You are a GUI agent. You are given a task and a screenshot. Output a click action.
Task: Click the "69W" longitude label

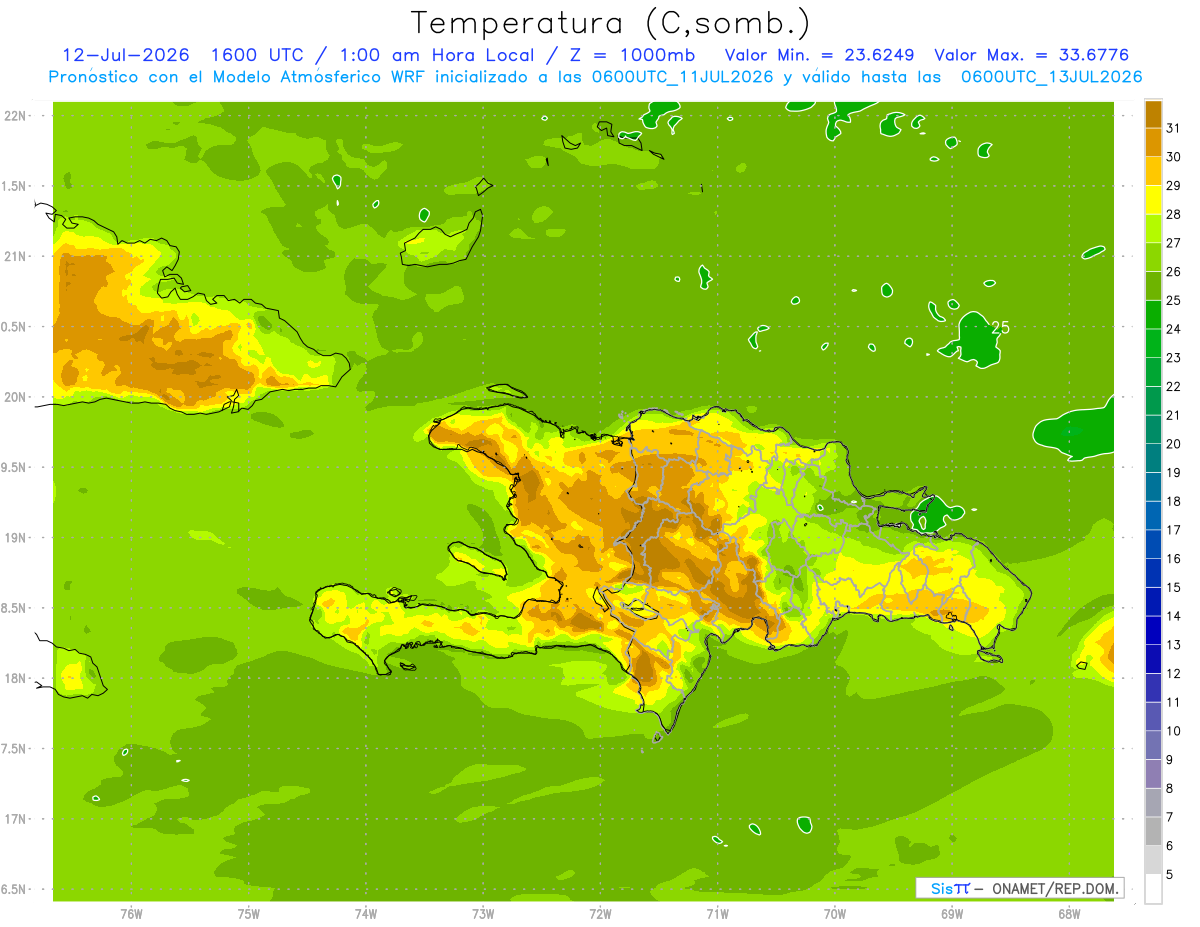tap(952, 913)
